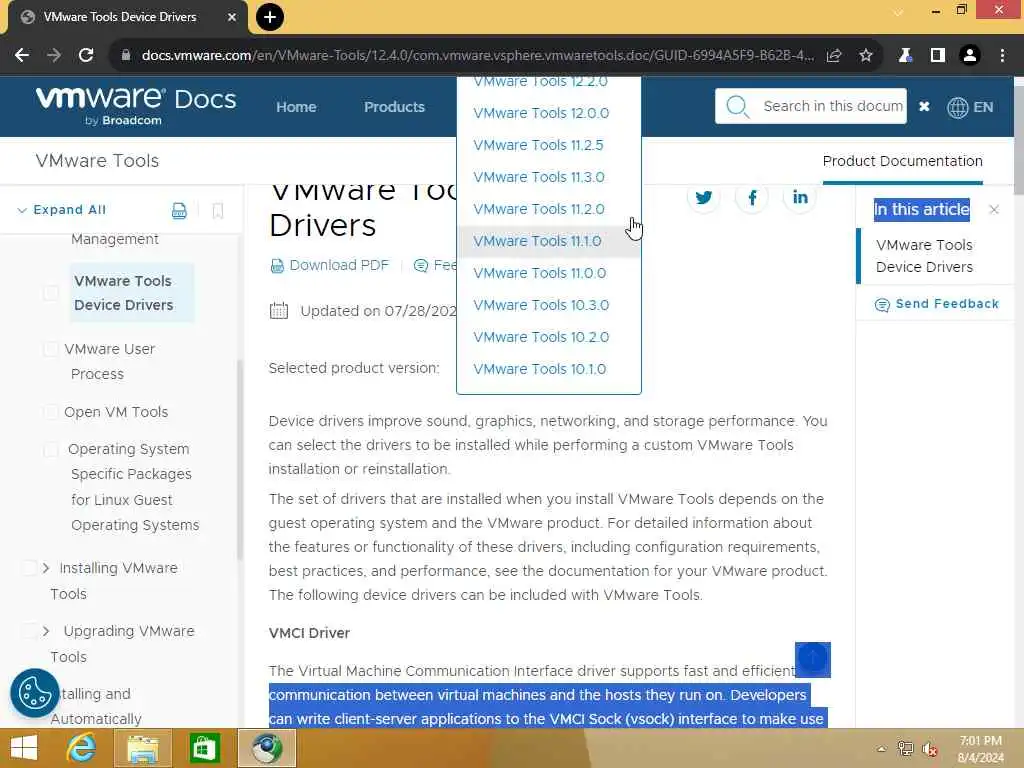
Task: Select VMware Tools 11.0.0 from version list
Action: (539, 273)
